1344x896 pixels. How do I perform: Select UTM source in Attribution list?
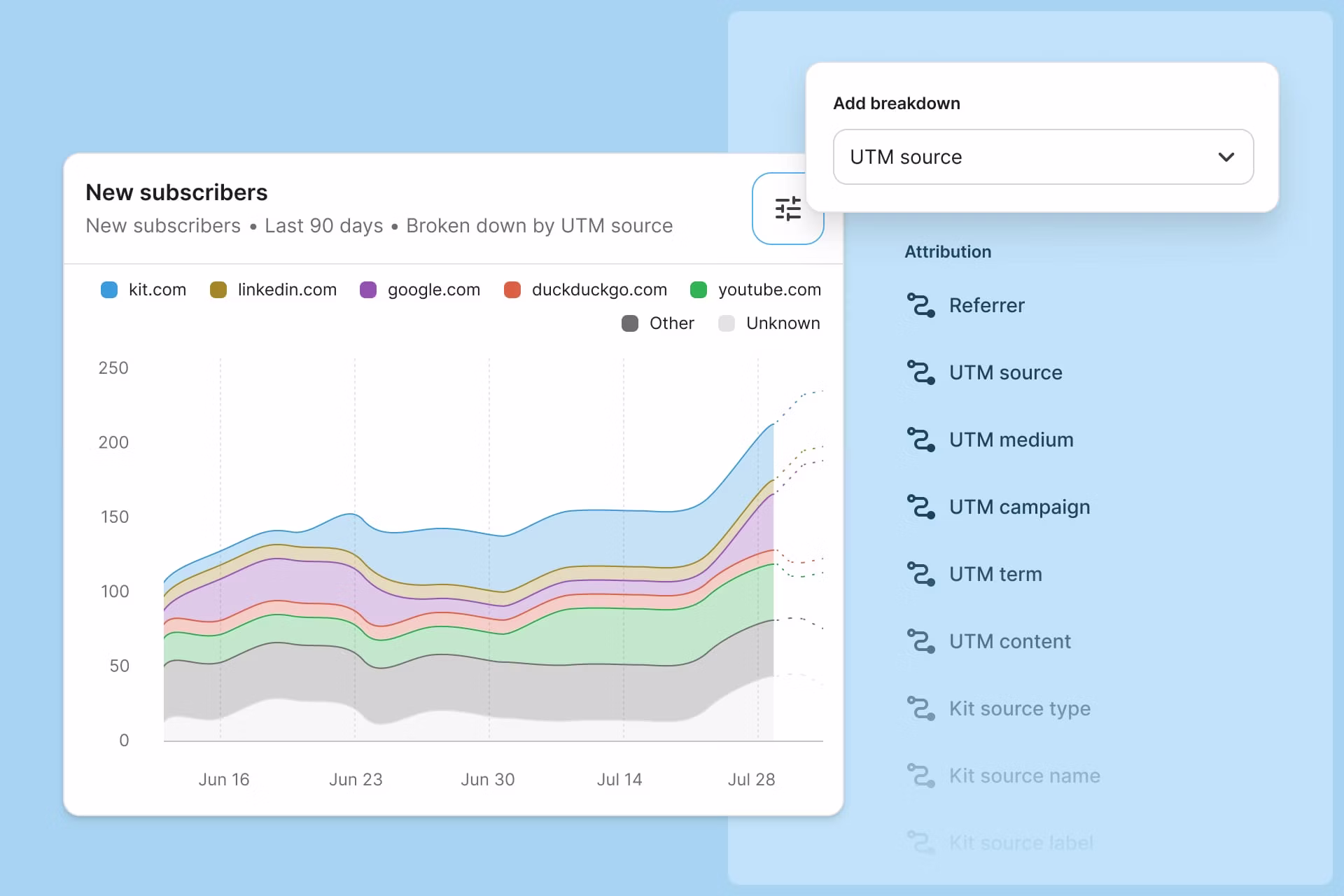tap(1005, 372)
